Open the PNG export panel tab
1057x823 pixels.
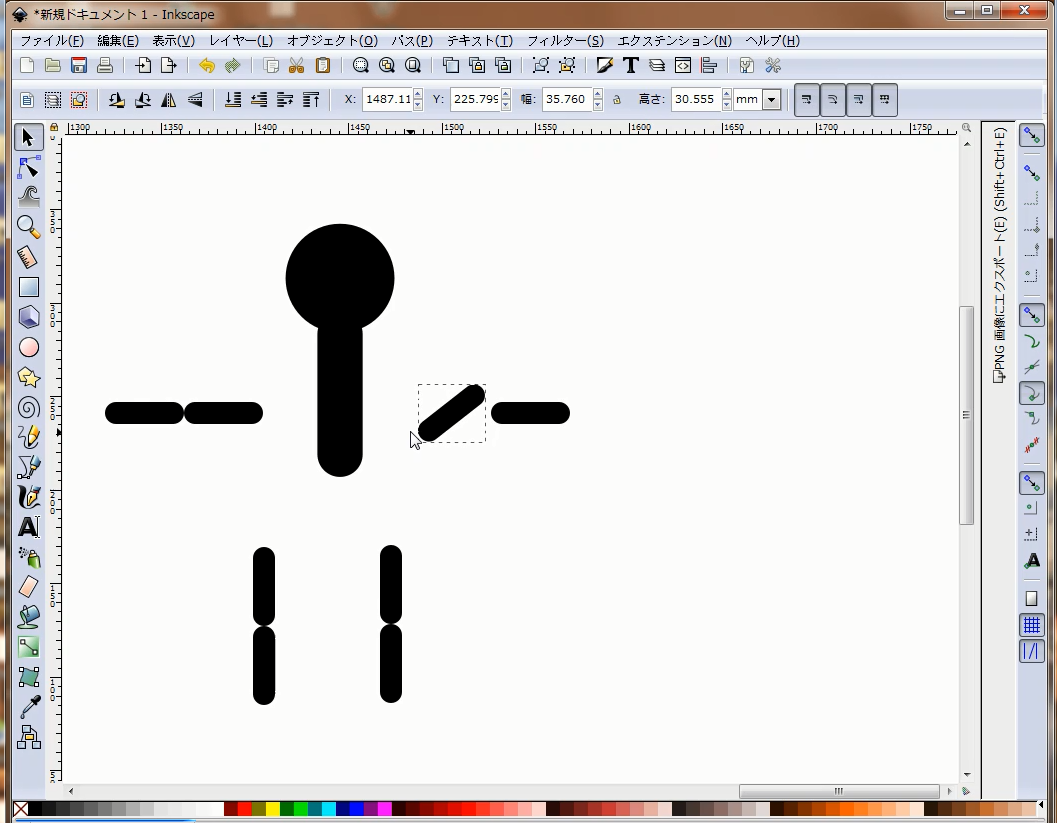point(998,257)
